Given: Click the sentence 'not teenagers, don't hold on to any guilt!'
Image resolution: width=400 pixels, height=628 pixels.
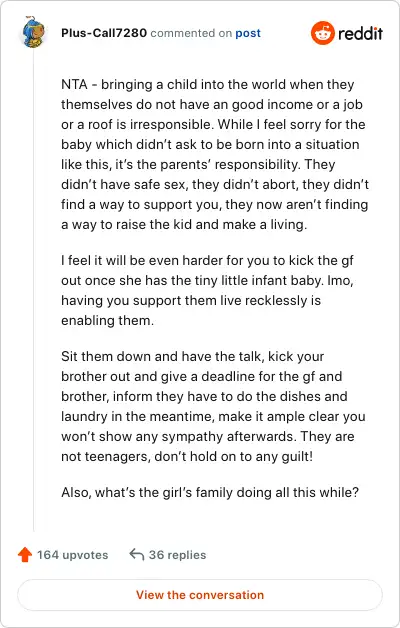Looking at the screenshot, I should coord(187,456).
